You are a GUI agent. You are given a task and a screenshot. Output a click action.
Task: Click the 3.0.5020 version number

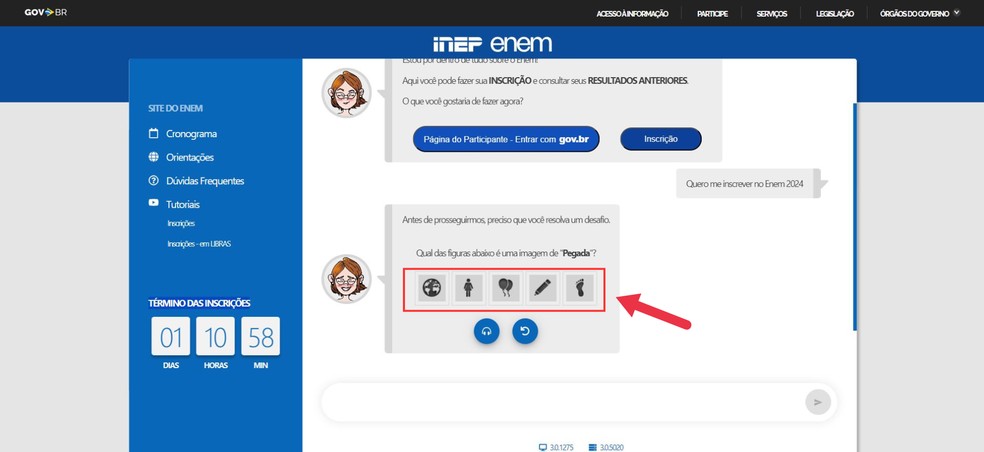pyautogui.click(x=611, y=448)
